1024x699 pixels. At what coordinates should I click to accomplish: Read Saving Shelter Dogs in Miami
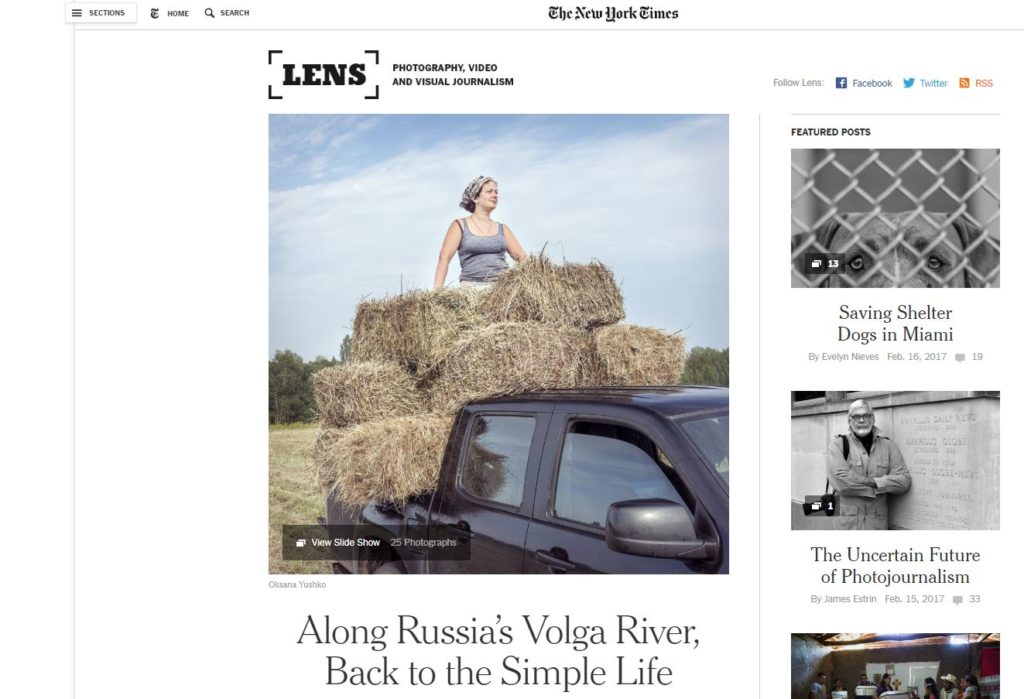point(895,323)
